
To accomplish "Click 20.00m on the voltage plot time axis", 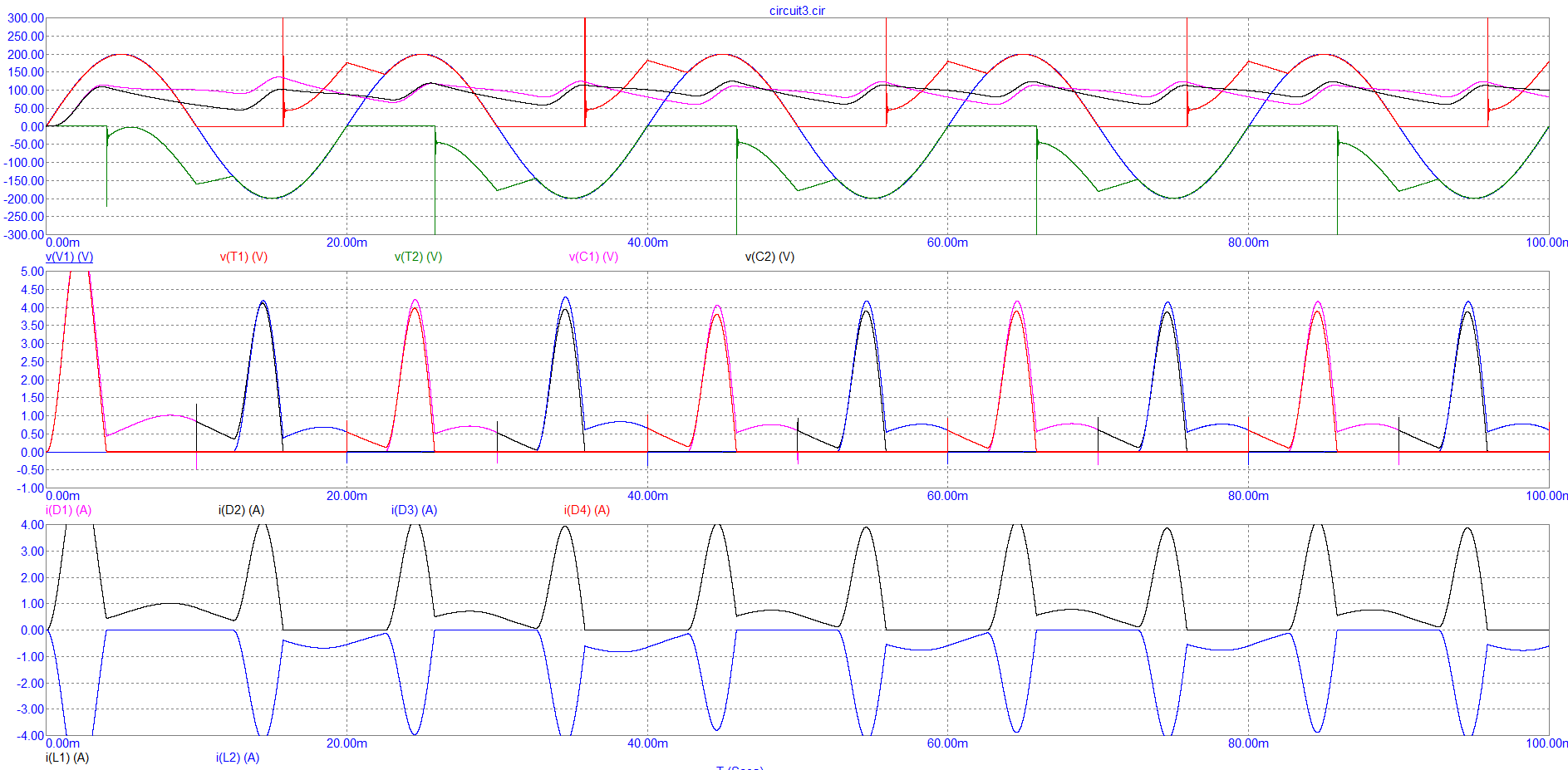I will [x=347, y=243].
